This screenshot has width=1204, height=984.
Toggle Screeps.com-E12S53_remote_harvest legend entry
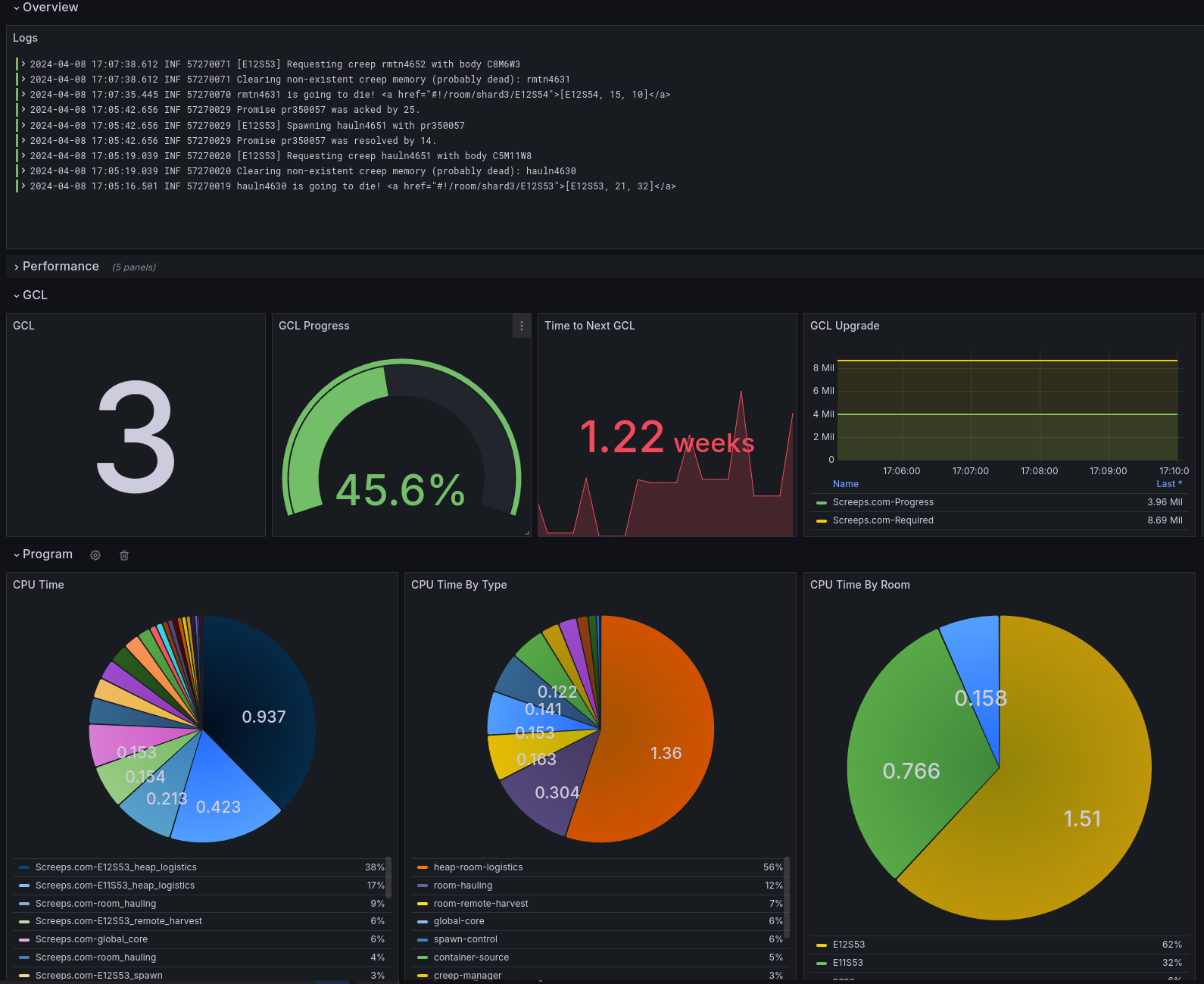point(119,921)
